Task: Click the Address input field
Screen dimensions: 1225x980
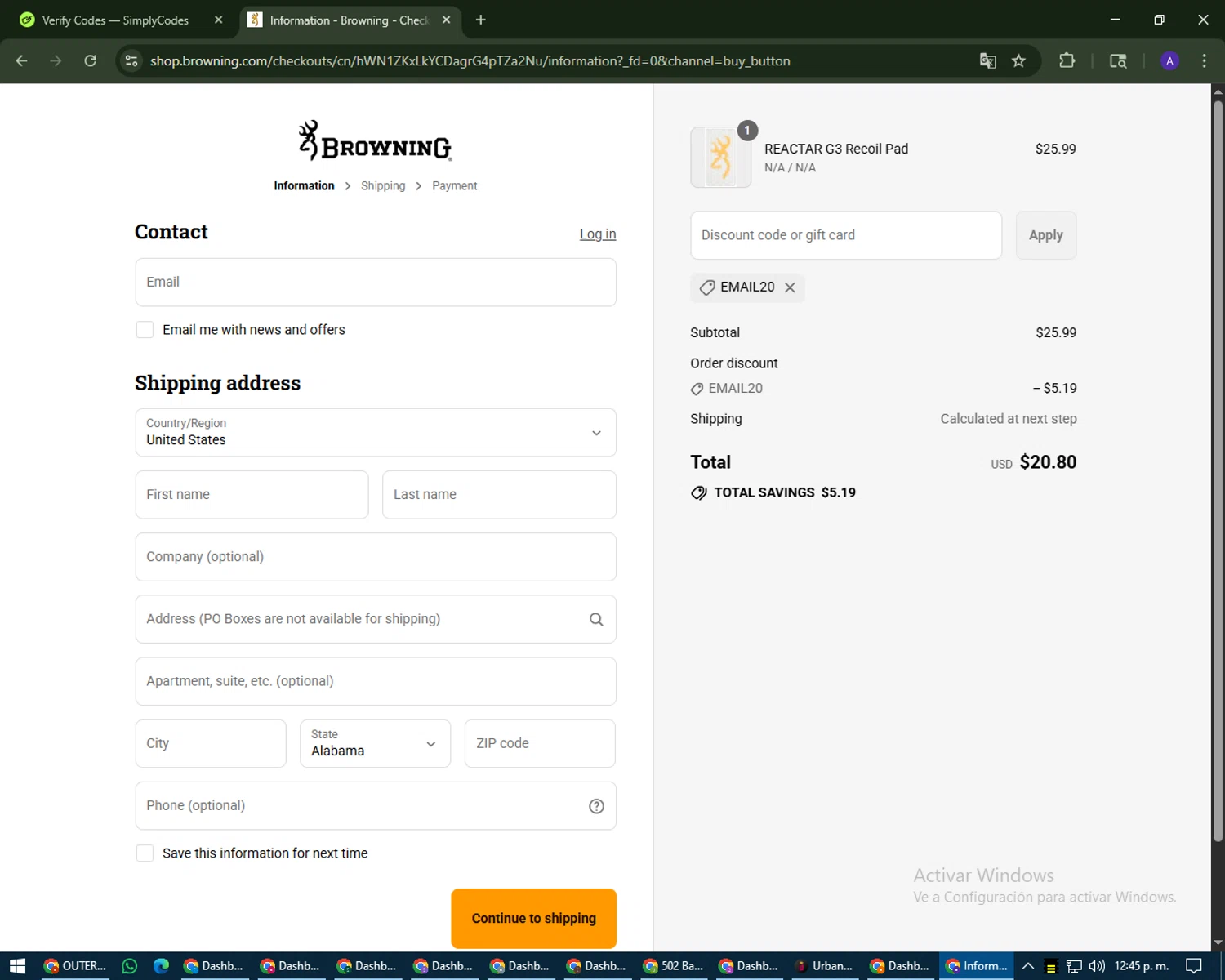Action: (376, 619)
